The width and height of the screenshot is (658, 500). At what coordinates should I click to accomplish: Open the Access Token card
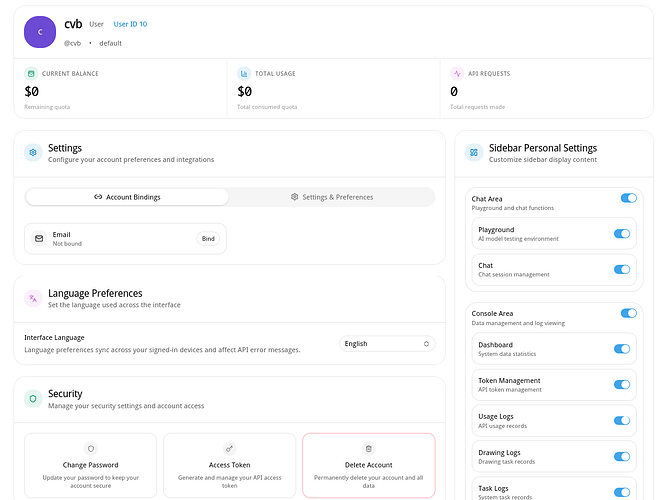pos(230,466)
